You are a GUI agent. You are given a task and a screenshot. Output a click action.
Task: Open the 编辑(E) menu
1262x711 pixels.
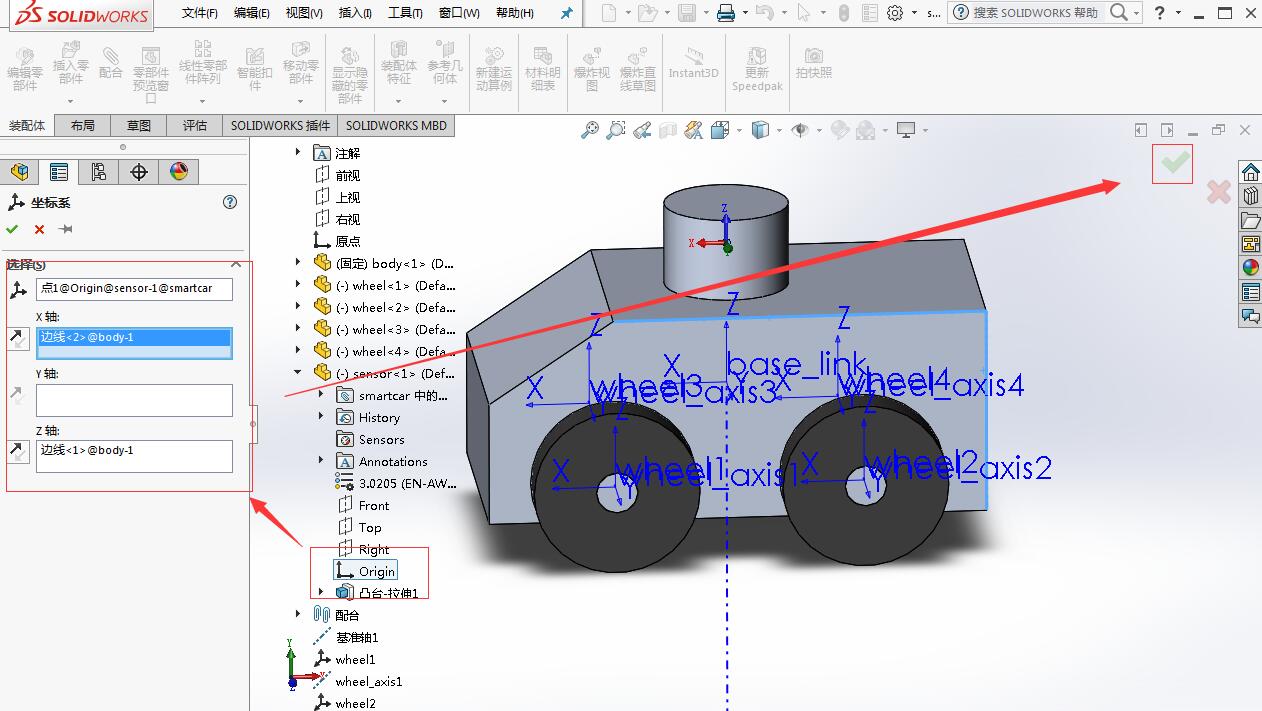(252, 13)
